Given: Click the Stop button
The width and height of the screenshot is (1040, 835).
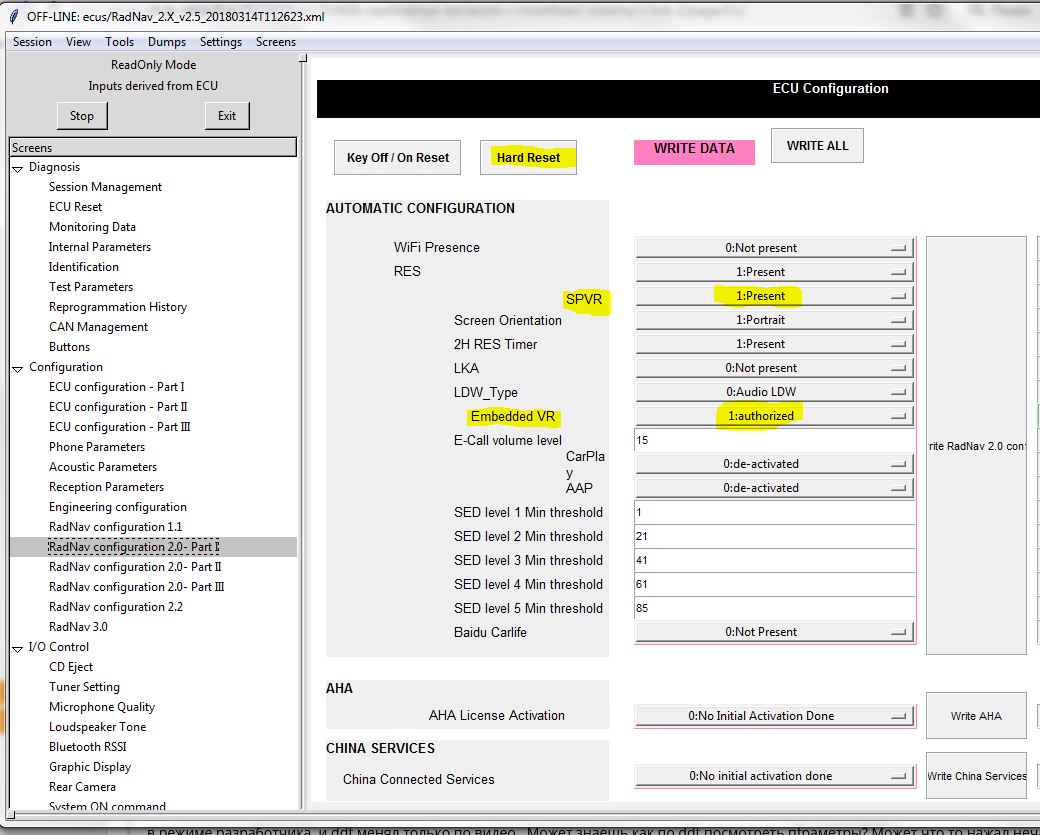Looking at the screenshot, I should click(82, 115).
